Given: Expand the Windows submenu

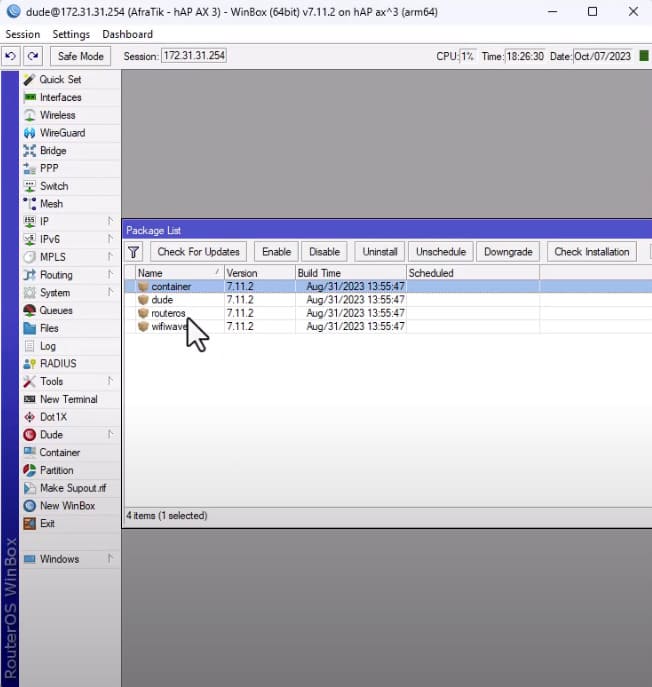Looking at the screenshot, I should tap(110, 559).
